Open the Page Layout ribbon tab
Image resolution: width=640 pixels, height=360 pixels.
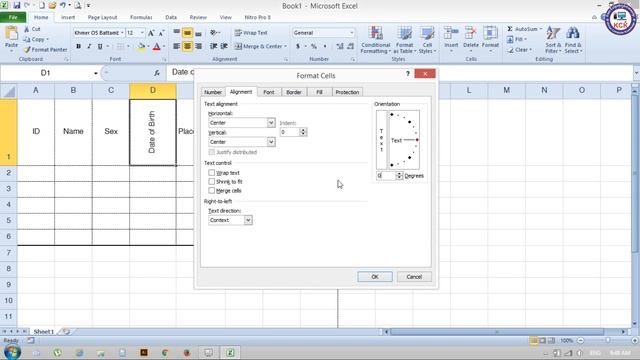click(102, 18)
